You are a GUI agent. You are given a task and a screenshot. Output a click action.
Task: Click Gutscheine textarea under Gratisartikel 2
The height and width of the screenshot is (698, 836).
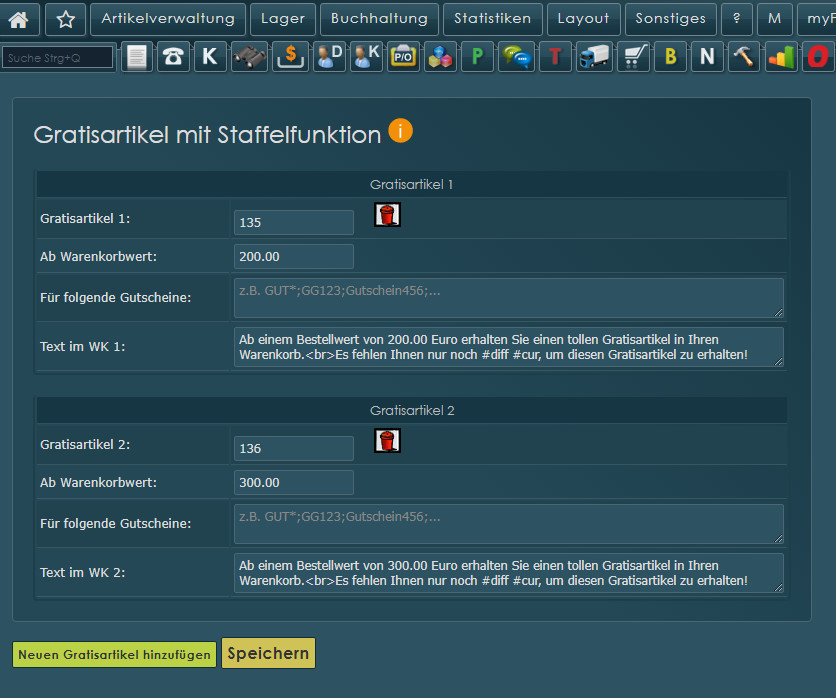click(x=509, y=524)
